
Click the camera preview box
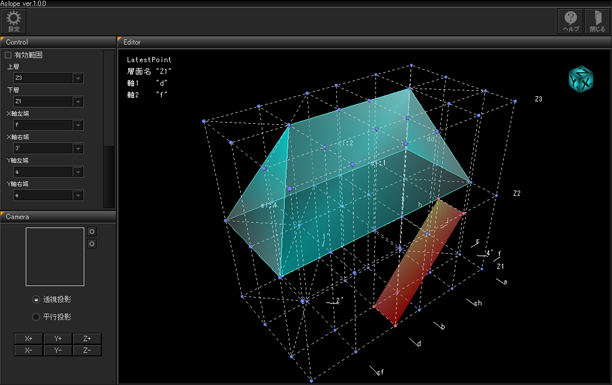(x=55, y=257)
